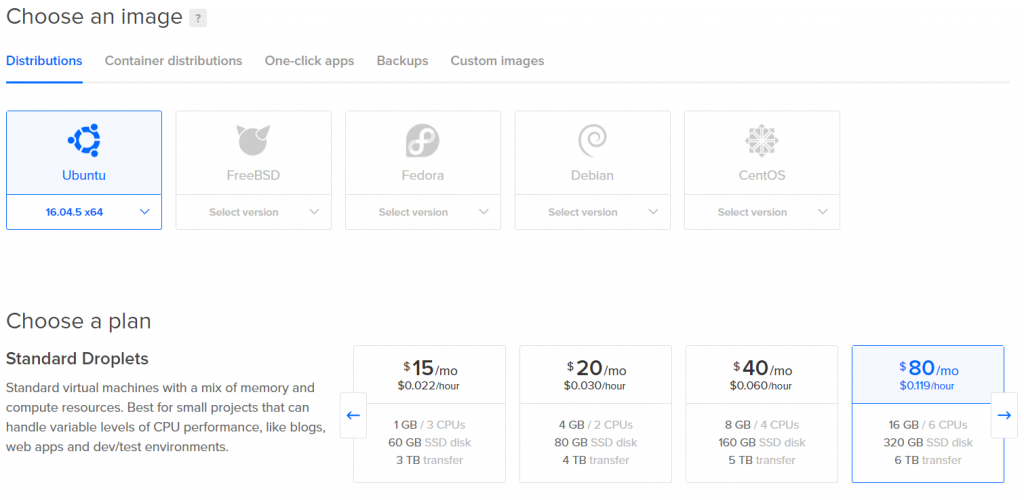Select the Ubuntu logo icon
This screenshot has height=500, width=1024.
84,140
